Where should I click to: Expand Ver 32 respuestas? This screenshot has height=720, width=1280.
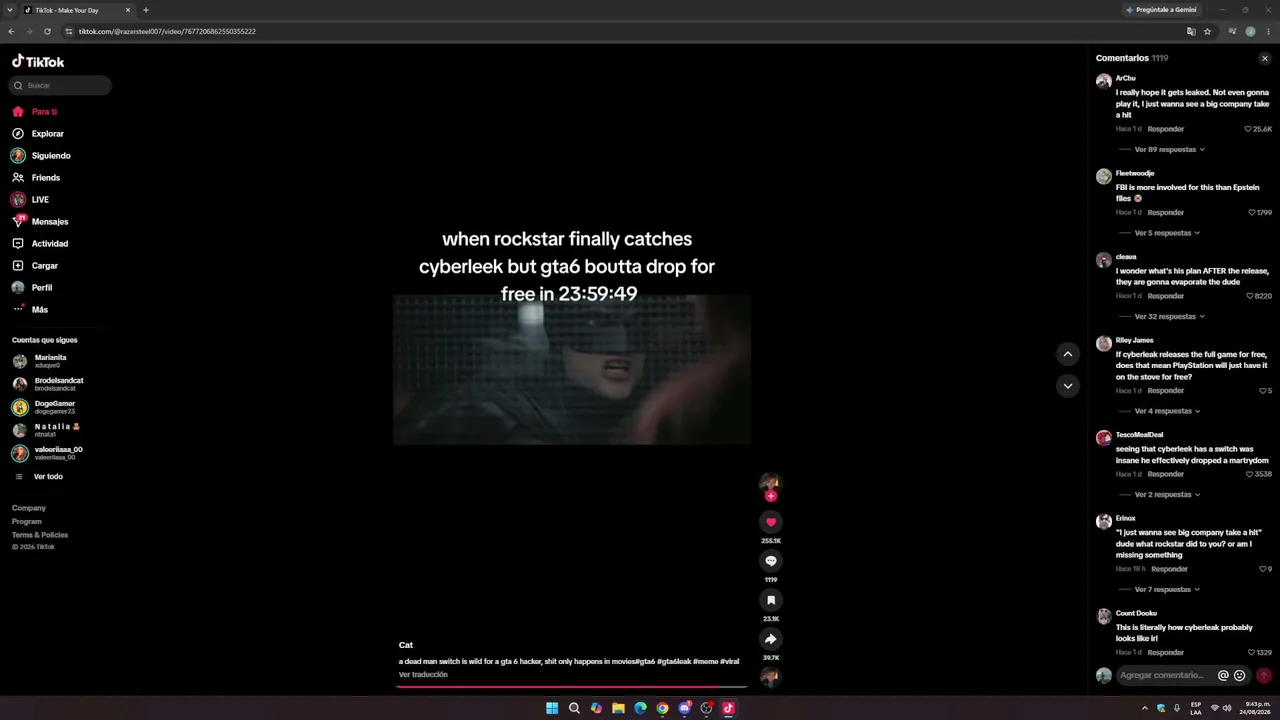[x=1169, y=317]
